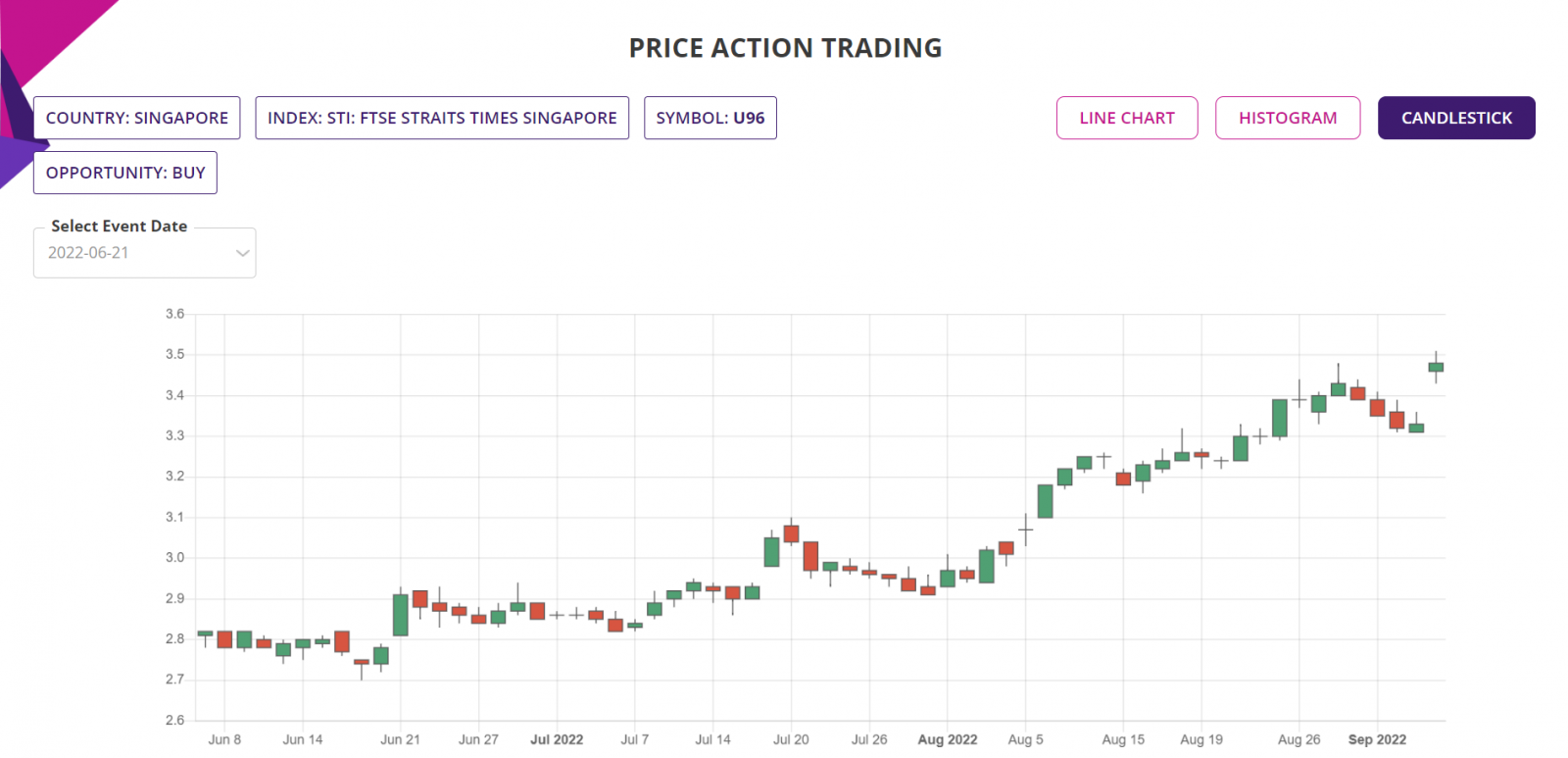Click the Symbol: U96 filter
Screen dimensions: 1568x758
(x=710, y=118)
